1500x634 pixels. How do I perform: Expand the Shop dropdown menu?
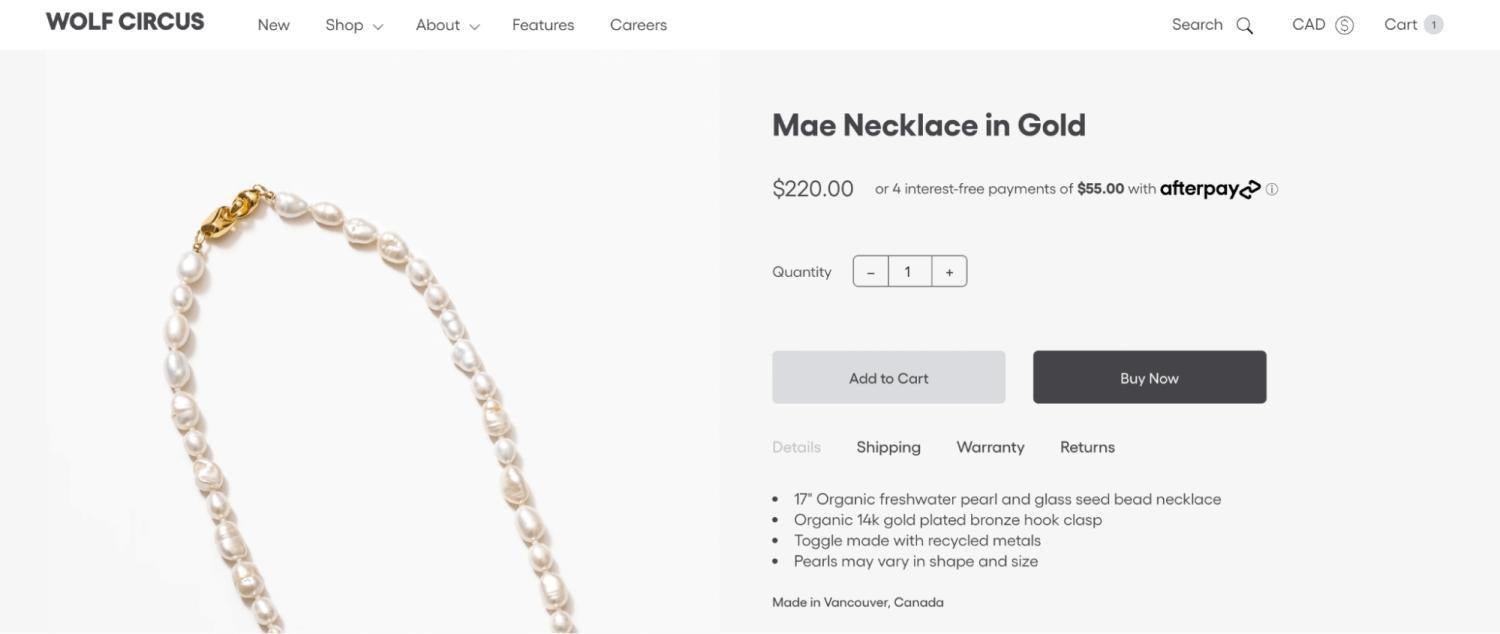pos(353,25)
